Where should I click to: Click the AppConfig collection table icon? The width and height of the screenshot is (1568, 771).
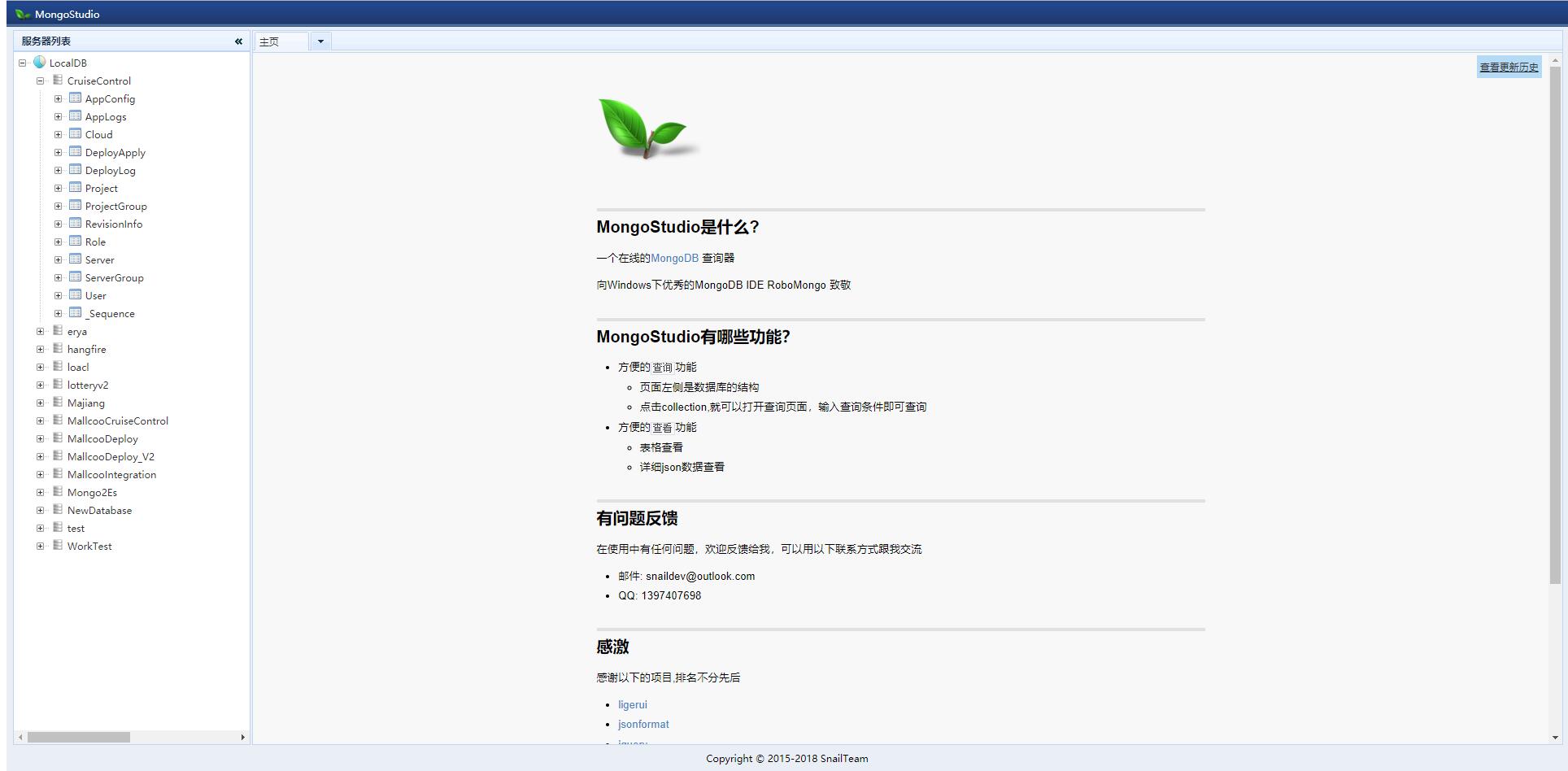click(75, 98)
